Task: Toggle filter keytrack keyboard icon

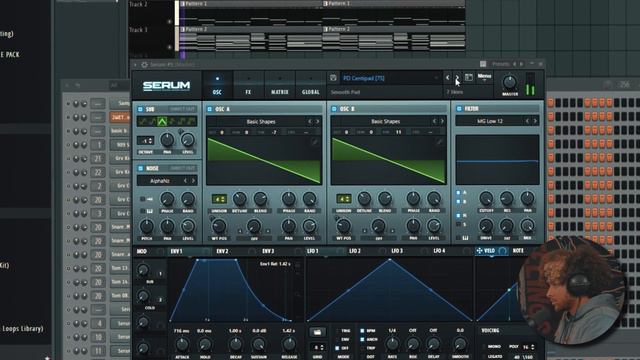Action: (x=465, y=238)
